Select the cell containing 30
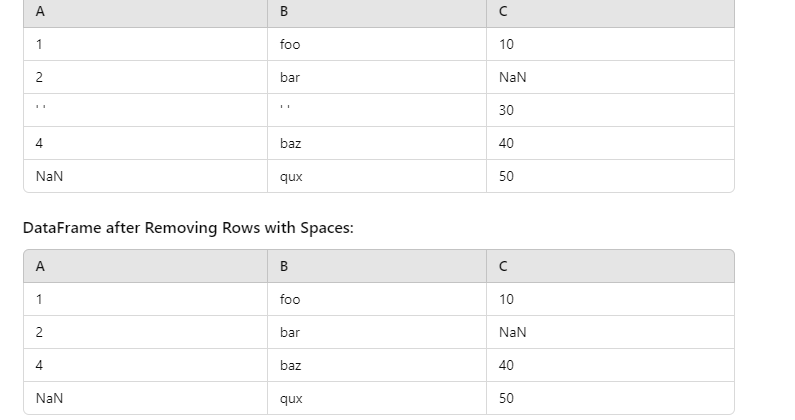Screen dimensions: 795x420 point(610,110)
